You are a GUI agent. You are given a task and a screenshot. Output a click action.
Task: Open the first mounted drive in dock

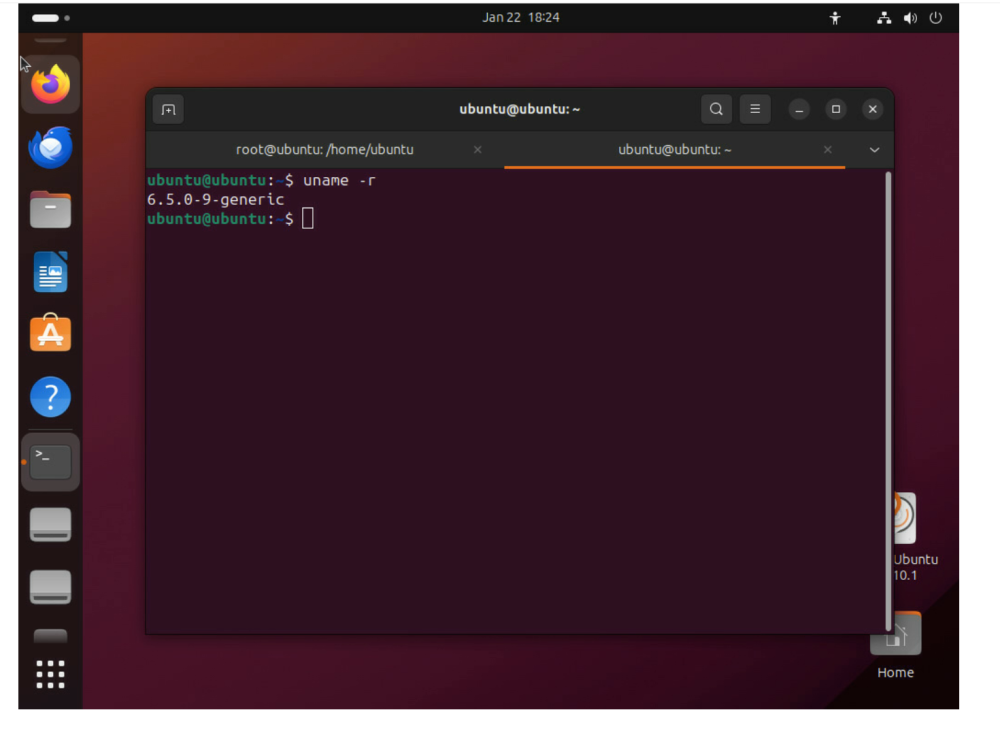pyautogui.click(x=50, y=525)
